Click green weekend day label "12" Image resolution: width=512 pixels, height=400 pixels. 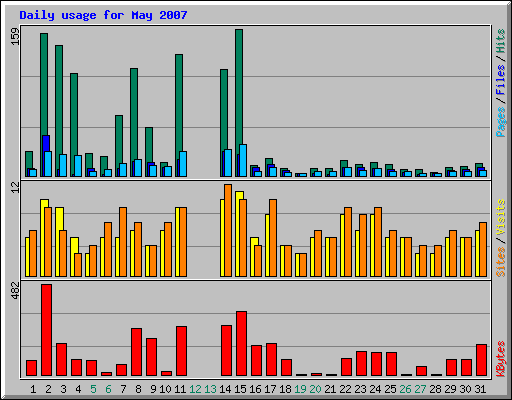pyautogui.click(x=195, y=389)
